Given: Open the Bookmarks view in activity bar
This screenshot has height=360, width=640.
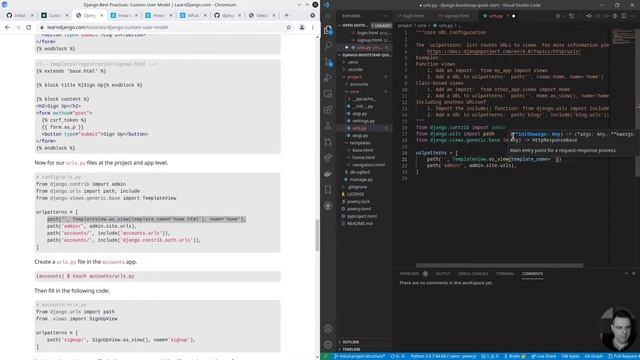Looking at the screenshot, I should [328, 190].
